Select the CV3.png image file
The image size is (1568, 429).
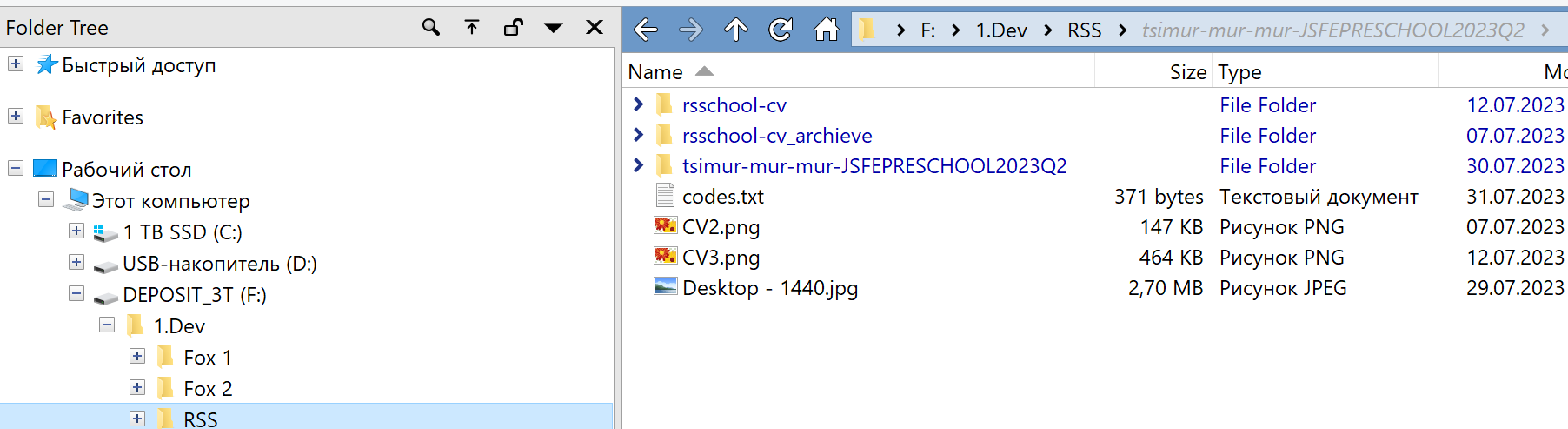[x=721, y=258]
